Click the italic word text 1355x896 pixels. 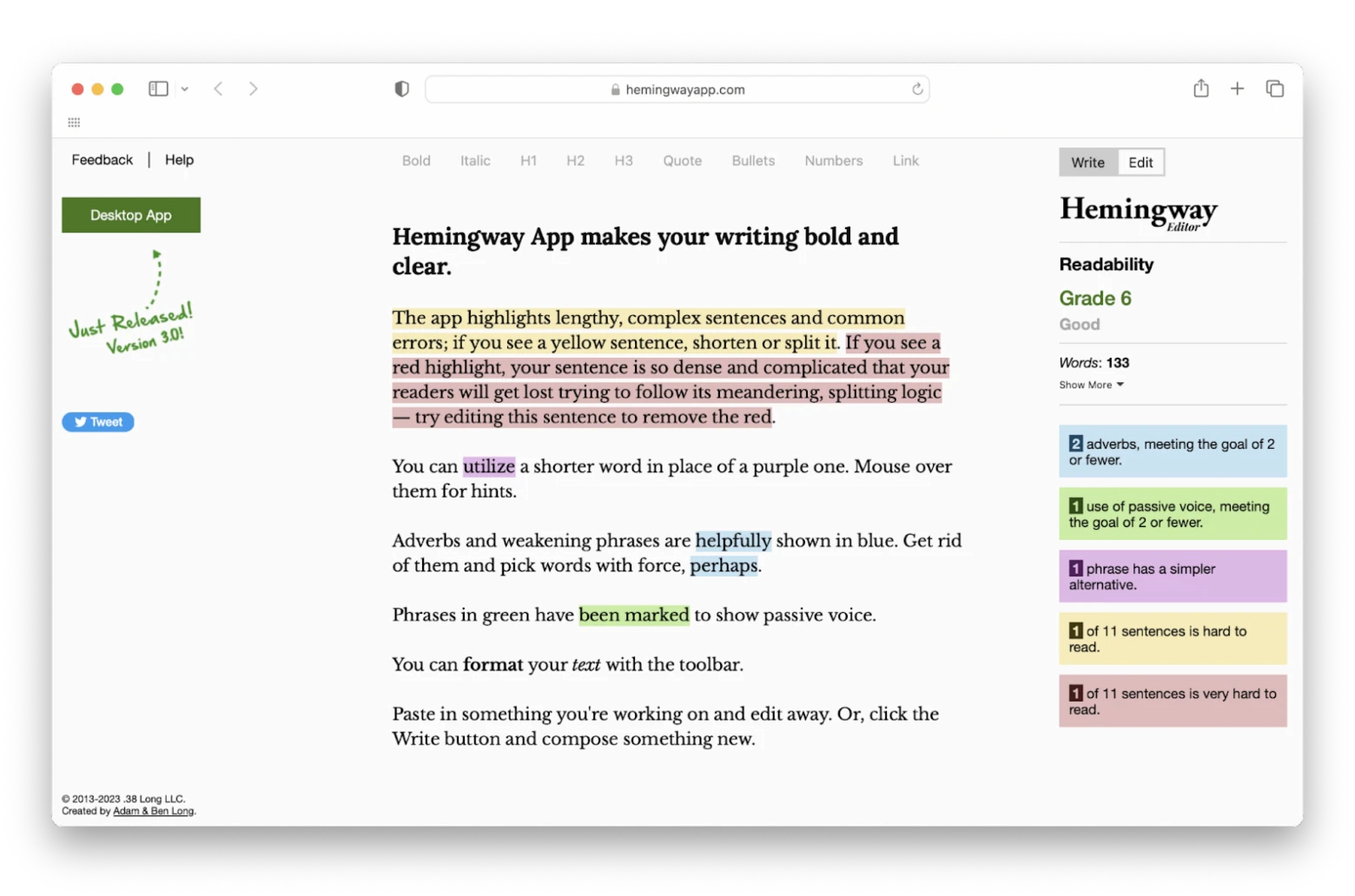click(586, 665)
